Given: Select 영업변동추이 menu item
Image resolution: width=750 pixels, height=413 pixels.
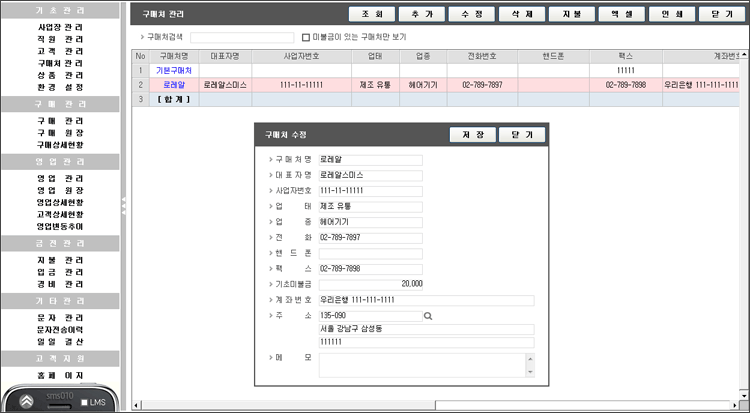Looking at the screenshot, I should (60, 226).
